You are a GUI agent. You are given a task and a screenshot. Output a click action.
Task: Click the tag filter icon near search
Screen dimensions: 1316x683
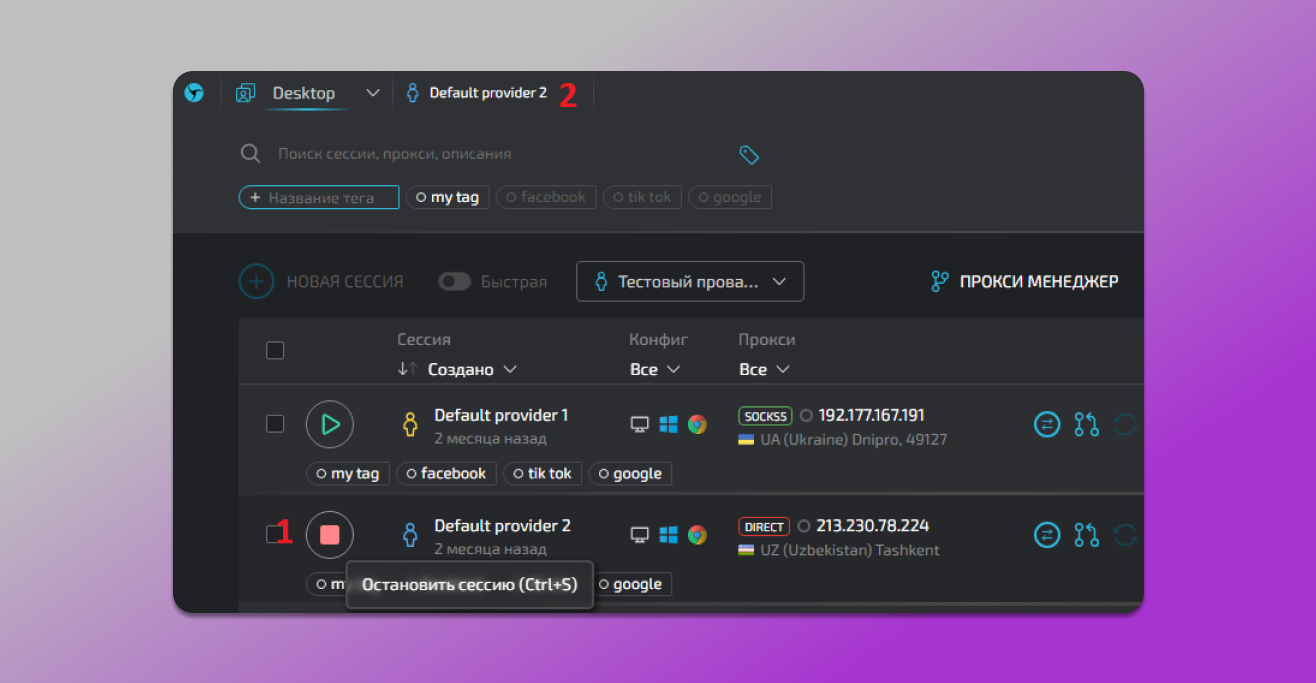click(x=749, y=154)
